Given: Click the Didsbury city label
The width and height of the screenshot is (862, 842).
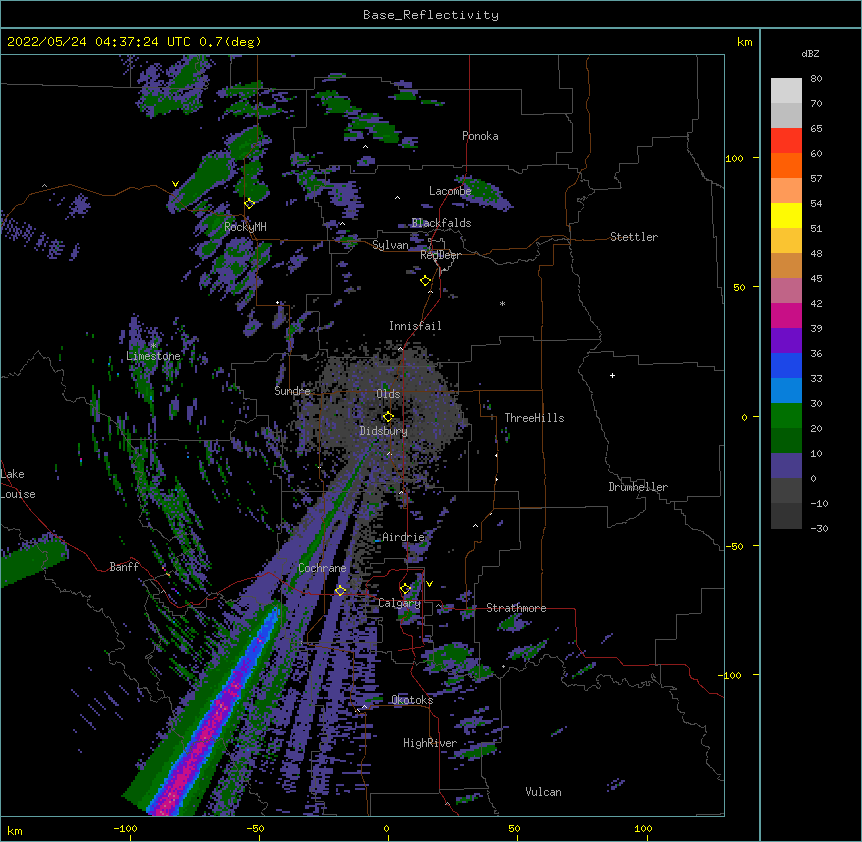Looking at the screenshot, I should [x=384, y=431].
